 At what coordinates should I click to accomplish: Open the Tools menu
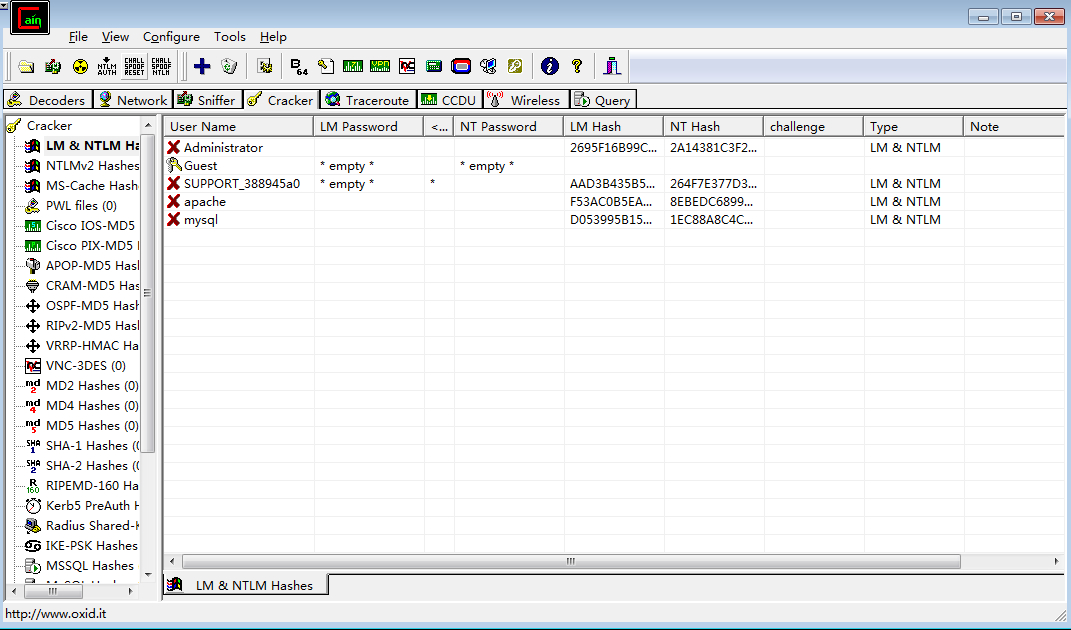[230, 37]
